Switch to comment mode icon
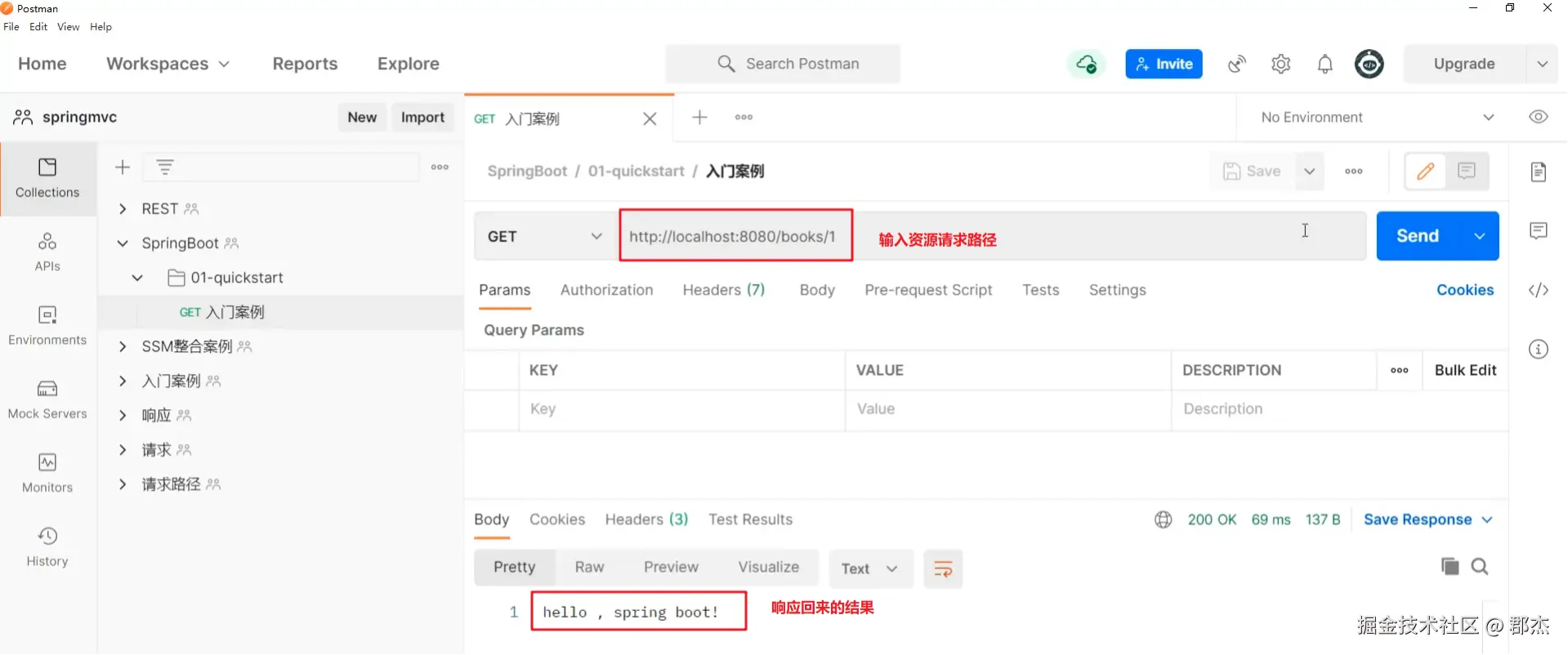The height and width of the screenshot is (655, 1568). [1467, 172]
